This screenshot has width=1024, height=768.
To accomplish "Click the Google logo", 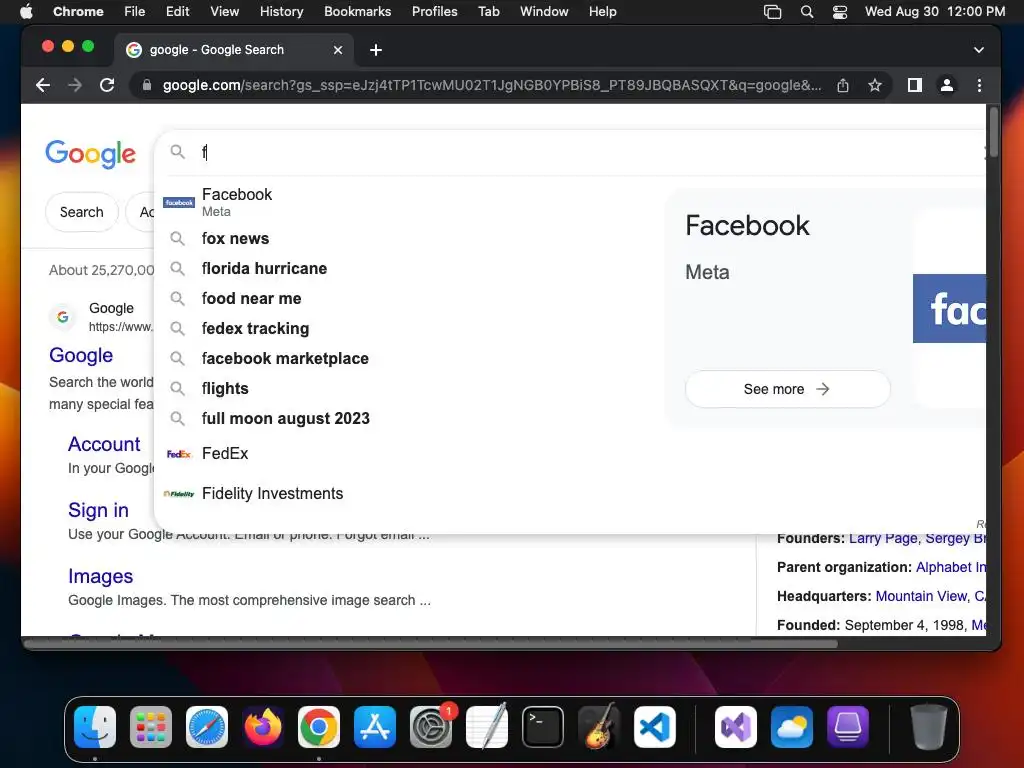I will click(91, 154).
